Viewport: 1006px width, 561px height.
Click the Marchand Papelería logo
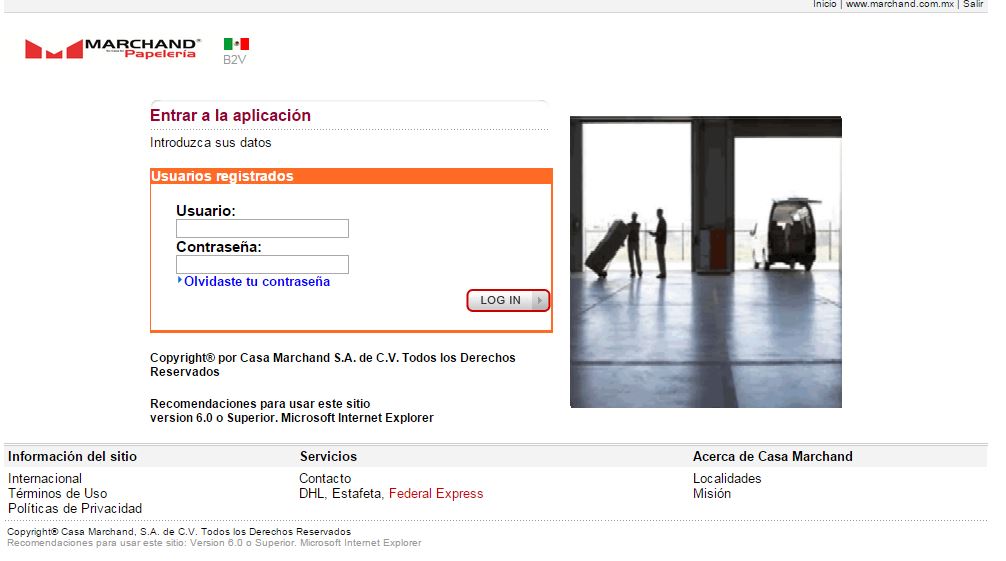coord(112,48)
